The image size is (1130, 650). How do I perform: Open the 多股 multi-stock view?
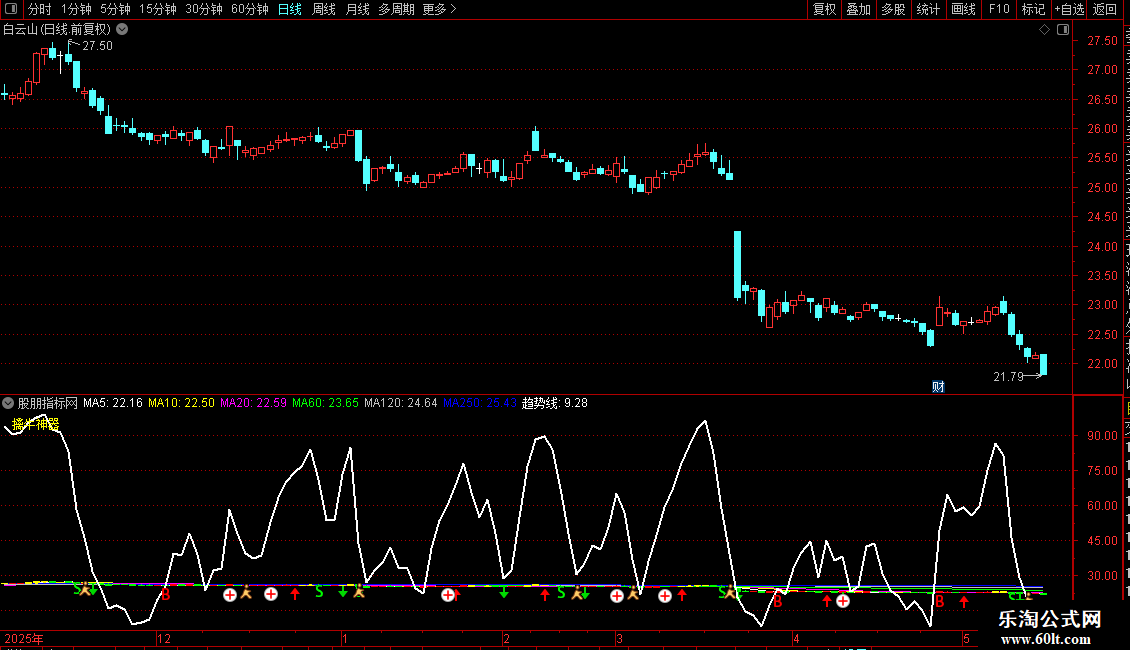pyautogui.click(x=893, y=9)
